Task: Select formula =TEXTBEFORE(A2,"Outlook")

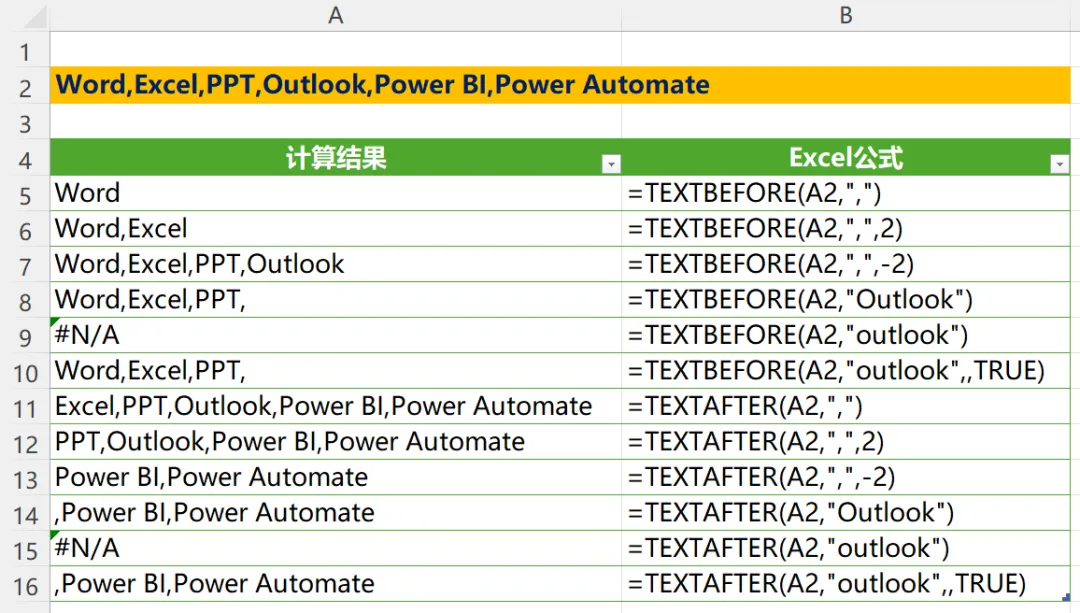Action: [x=846, y=300]
